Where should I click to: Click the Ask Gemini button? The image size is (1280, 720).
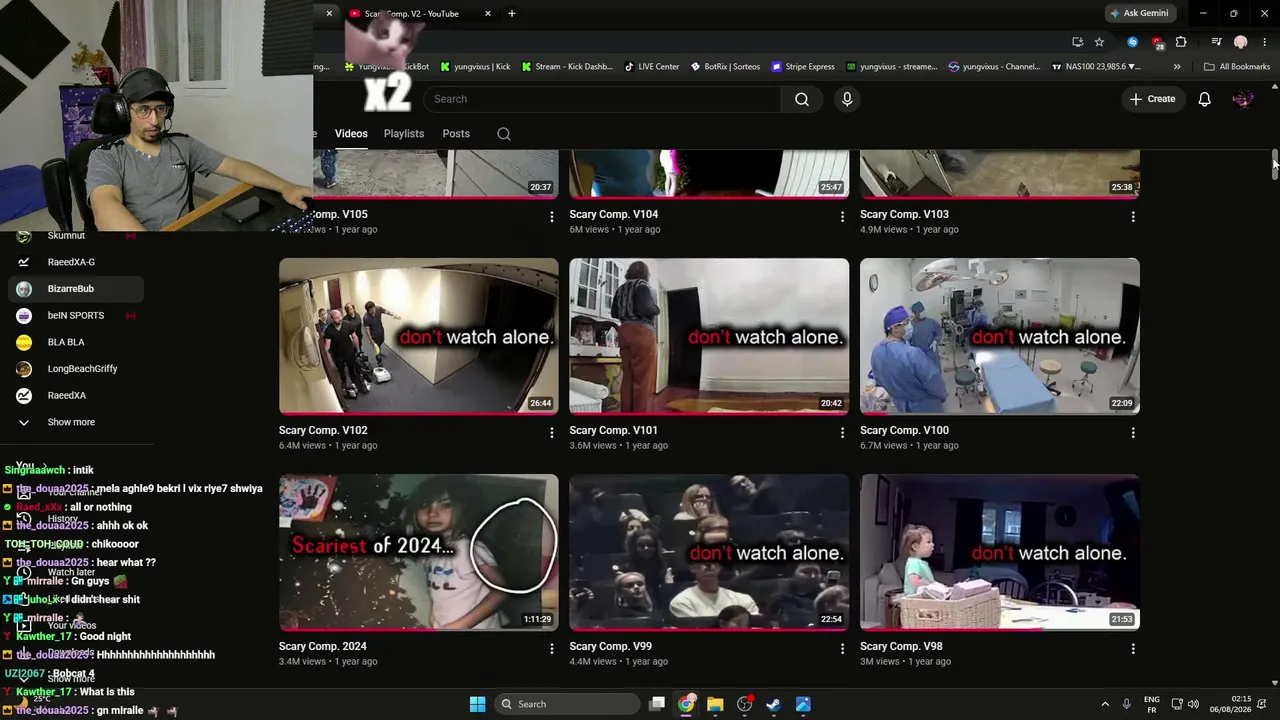pyautogui.click(x=1139, y=14)
